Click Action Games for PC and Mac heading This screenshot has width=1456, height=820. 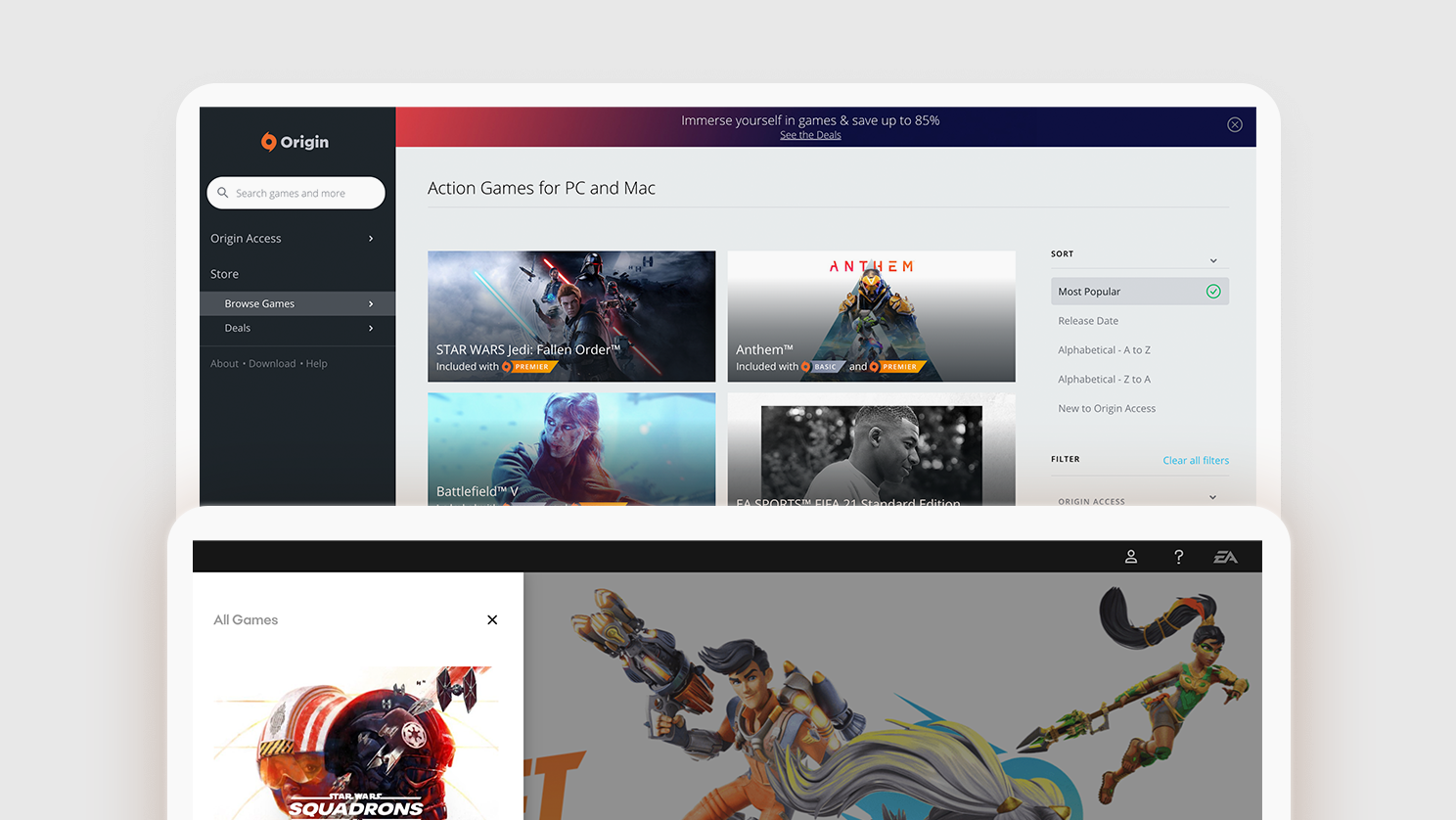point(541,188)
